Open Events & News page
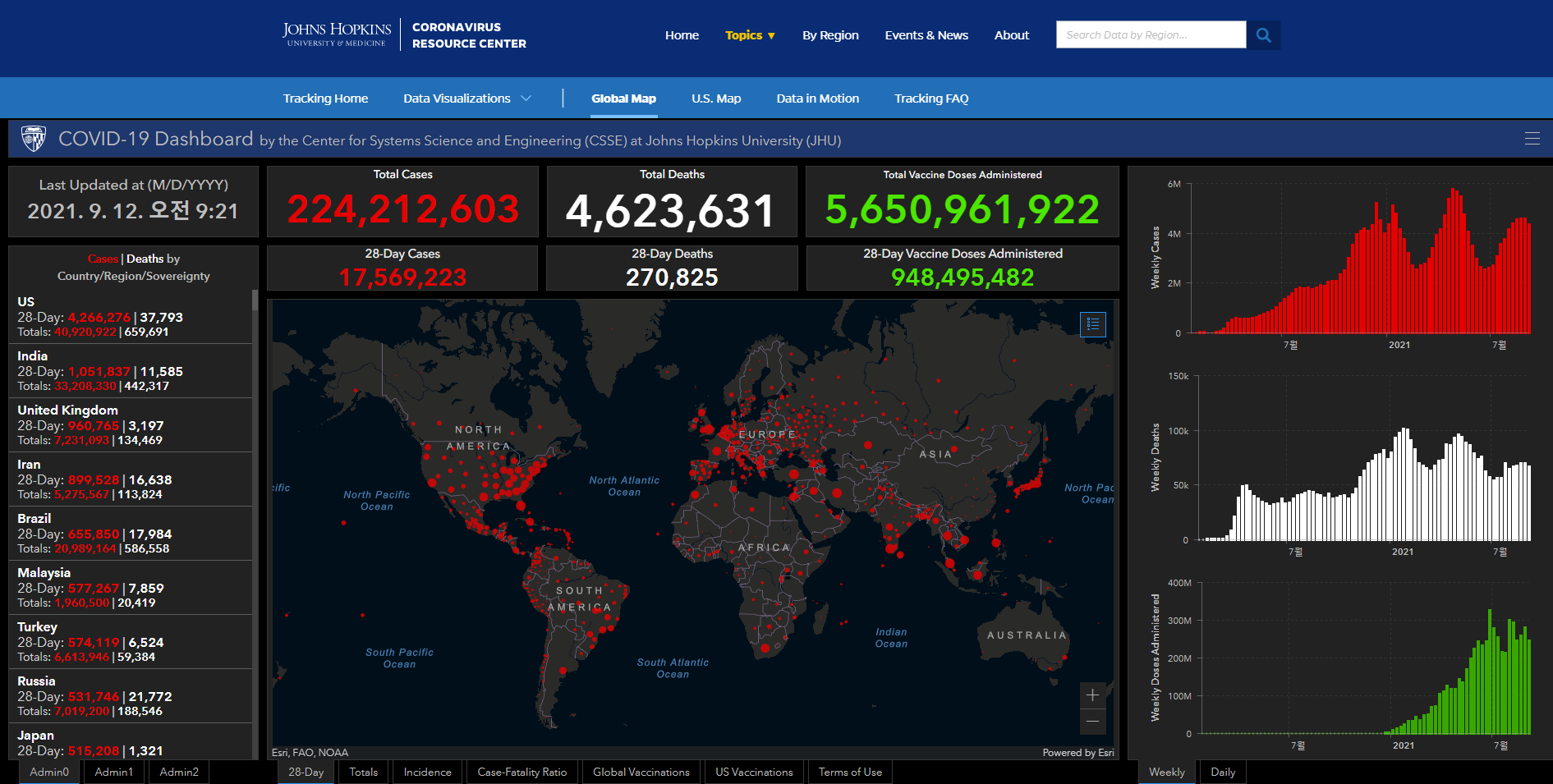Image resolution: width=1553 pixels, height=784 pixels. [x=926, y=35]
